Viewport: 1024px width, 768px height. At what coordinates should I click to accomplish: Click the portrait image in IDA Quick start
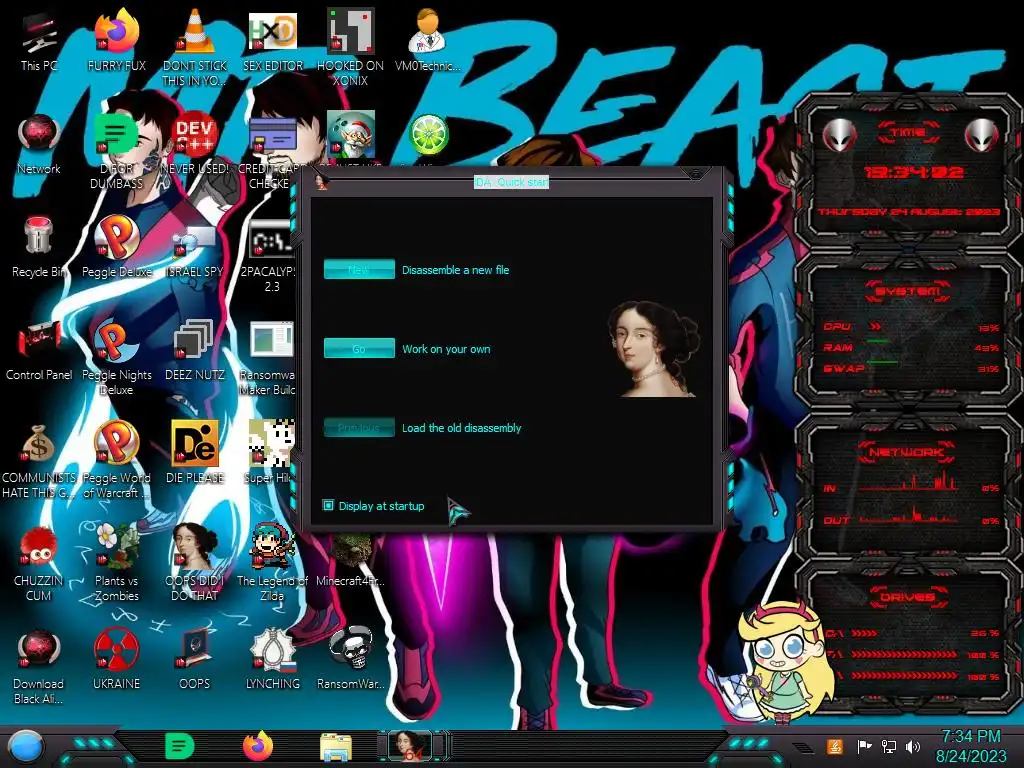coord(654,349)
